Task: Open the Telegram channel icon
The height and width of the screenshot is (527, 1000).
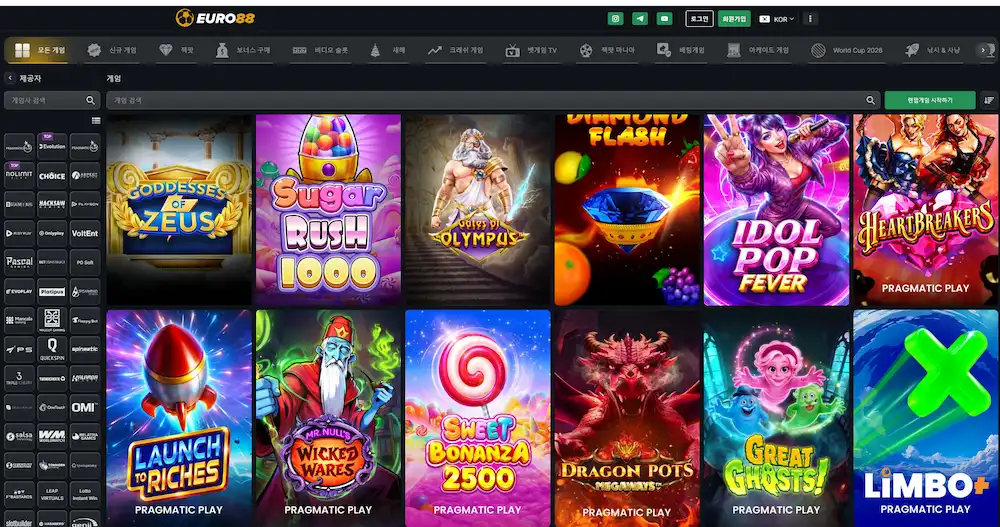Action: pos(640,19)
